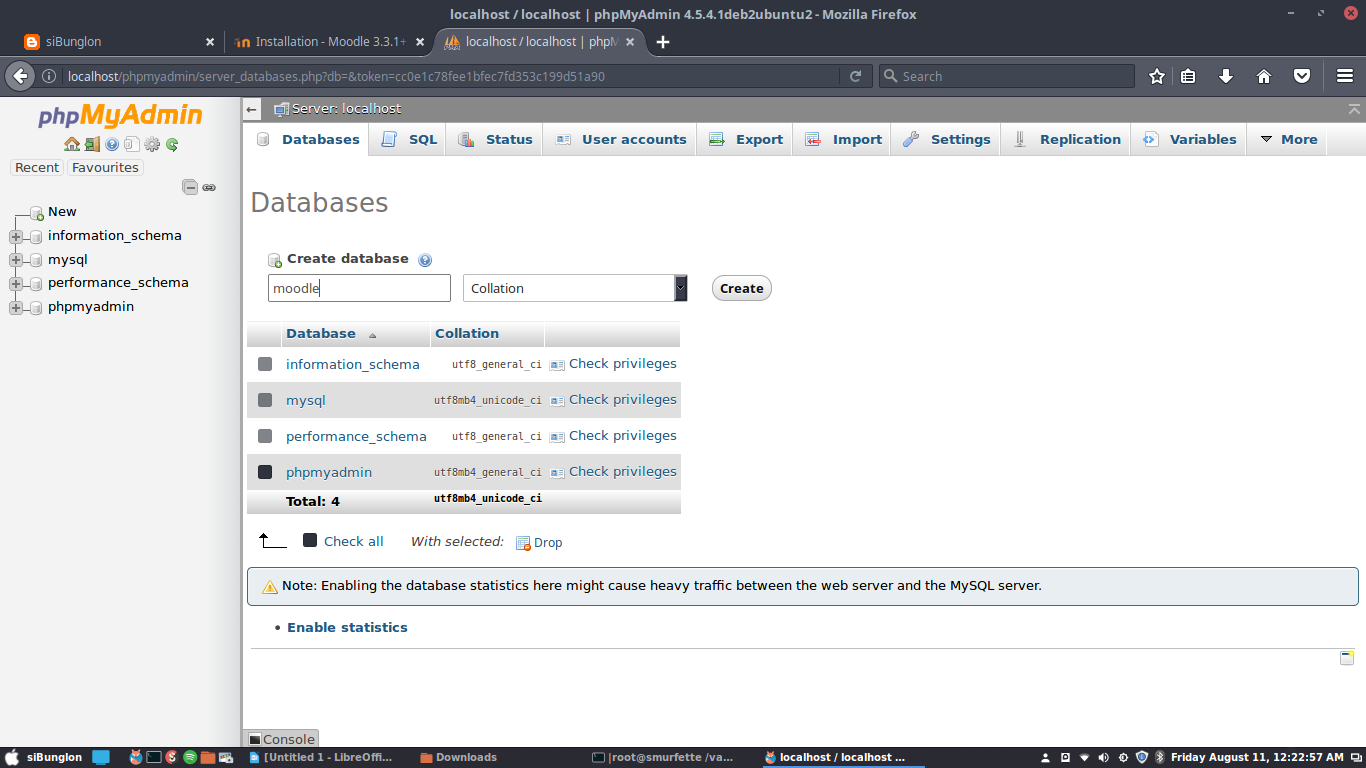The image size is (1366, 768).
Task: Sort by Database column header
Action: [321, 333]
